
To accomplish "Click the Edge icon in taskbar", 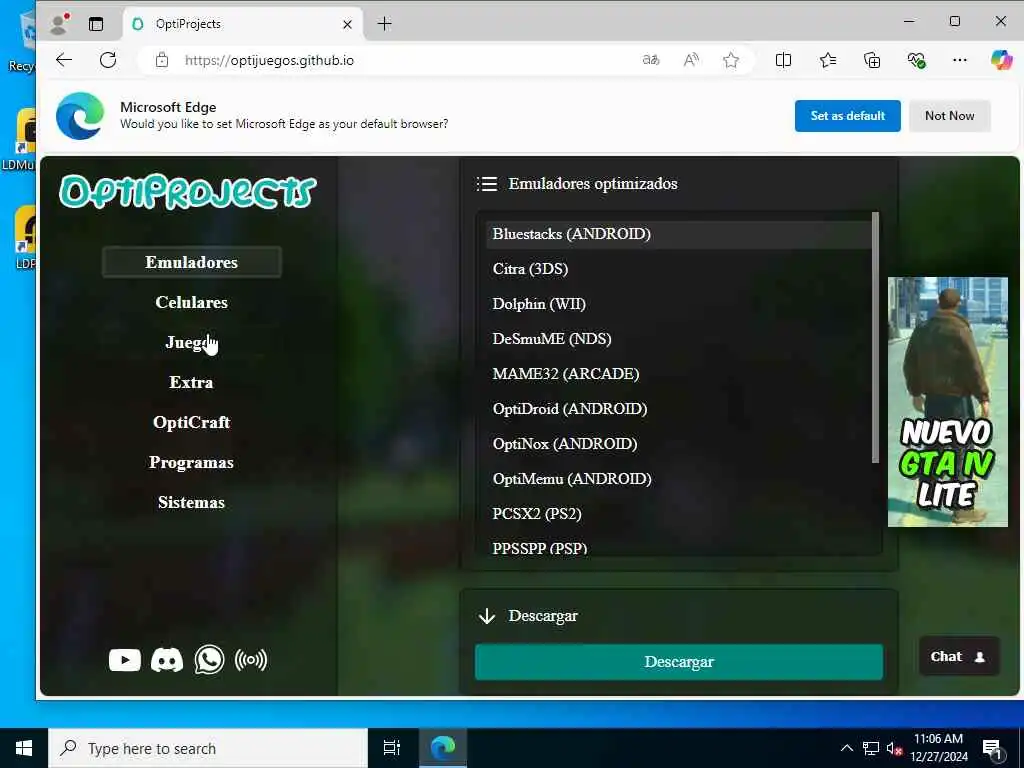I will coord(442,748).
